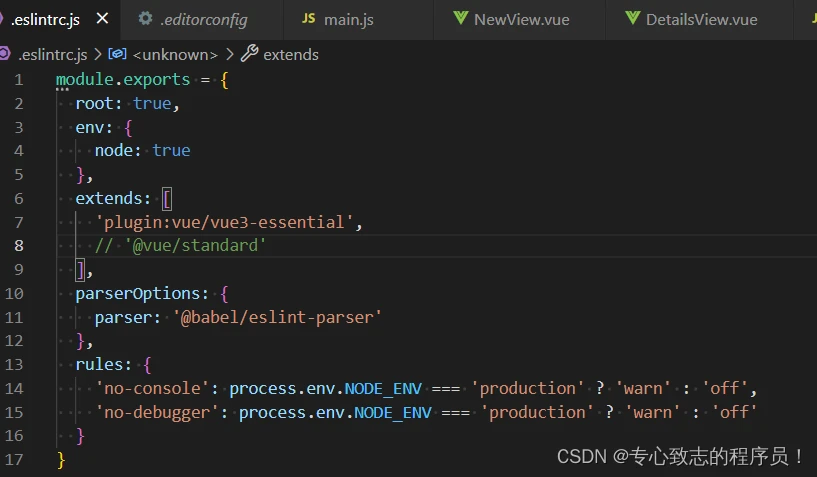The height and width of the screenshot is (477, 817).
Task: Open the .eslintrc.js breadcrumb file picker
Action: tap(48, 54)
